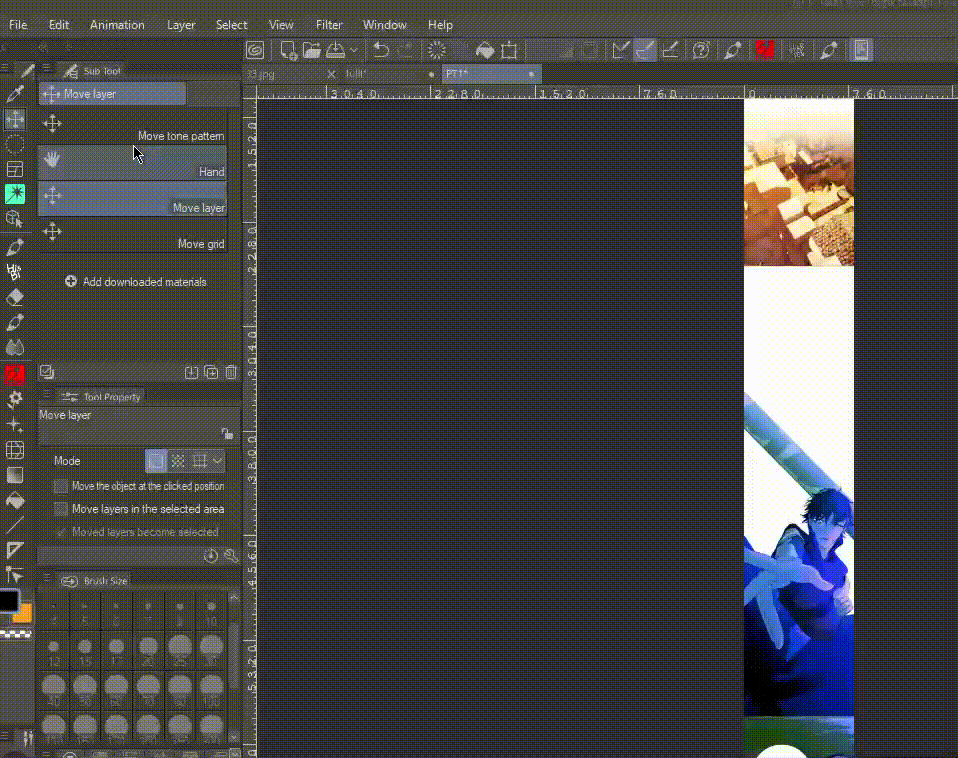Open the Sub Tool panel menu

click(46, 68)
